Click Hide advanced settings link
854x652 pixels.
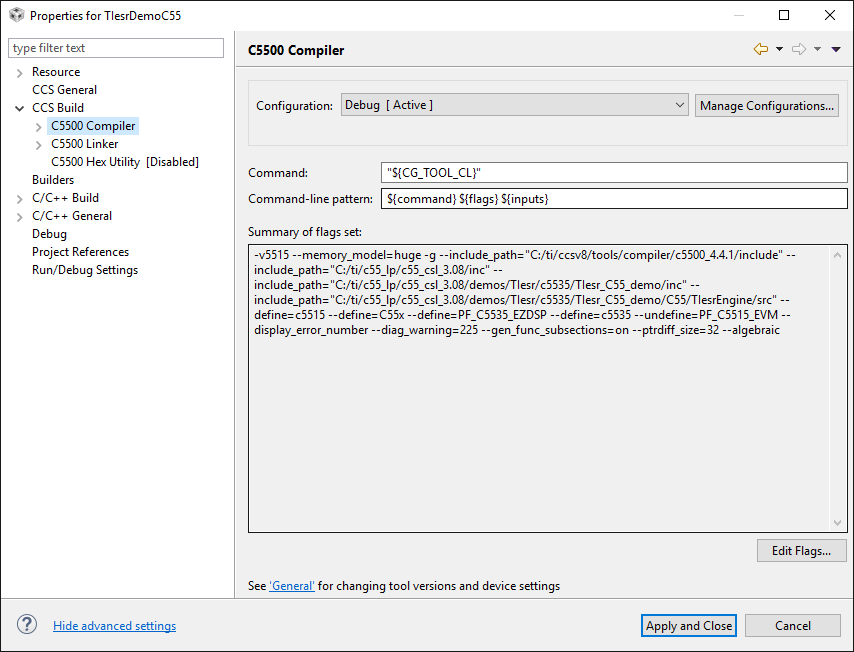coord(114,626)
